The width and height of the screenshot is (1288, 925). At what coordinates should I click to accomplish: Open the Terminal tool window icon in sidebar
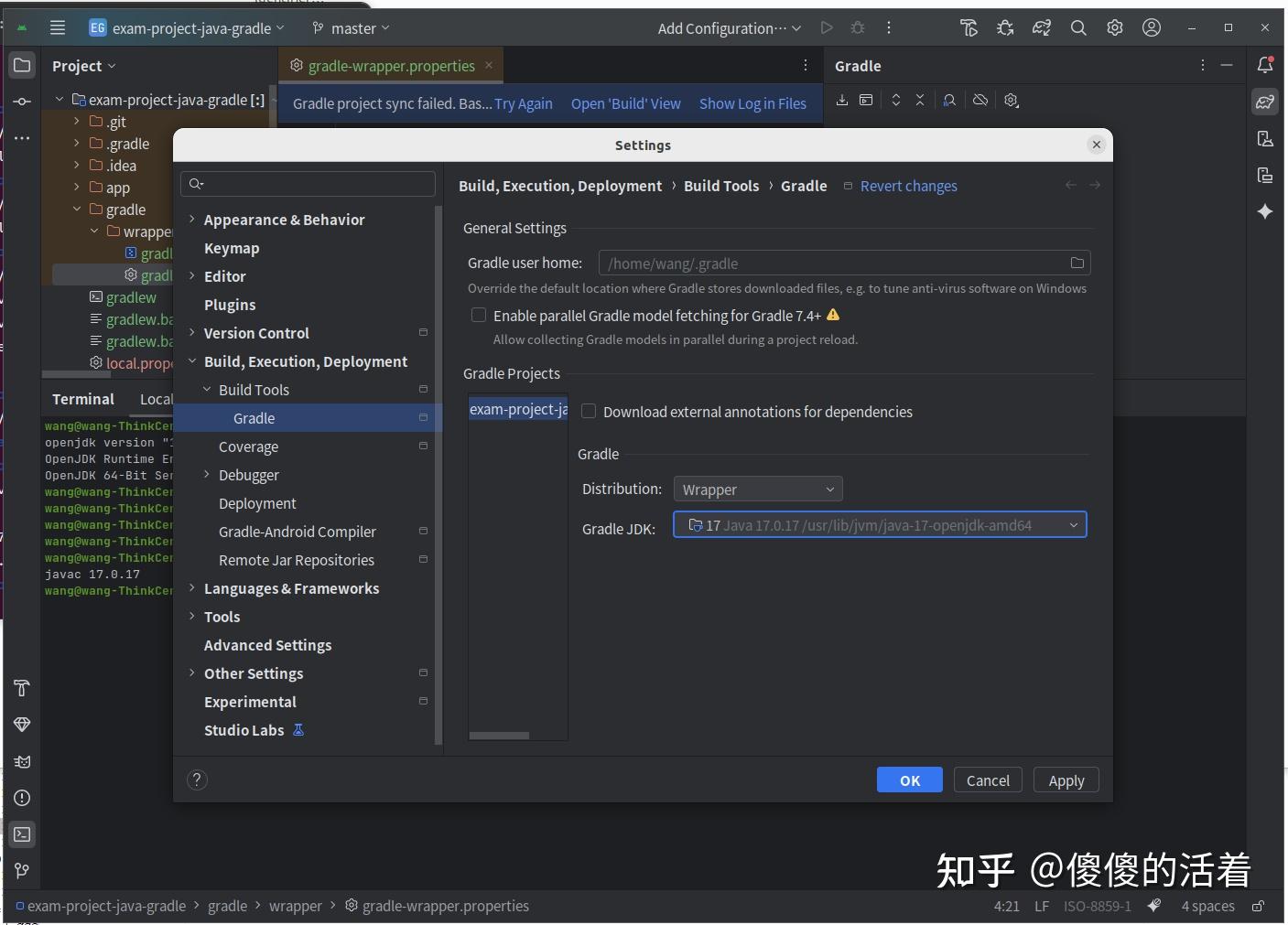(x=22, y=834)
